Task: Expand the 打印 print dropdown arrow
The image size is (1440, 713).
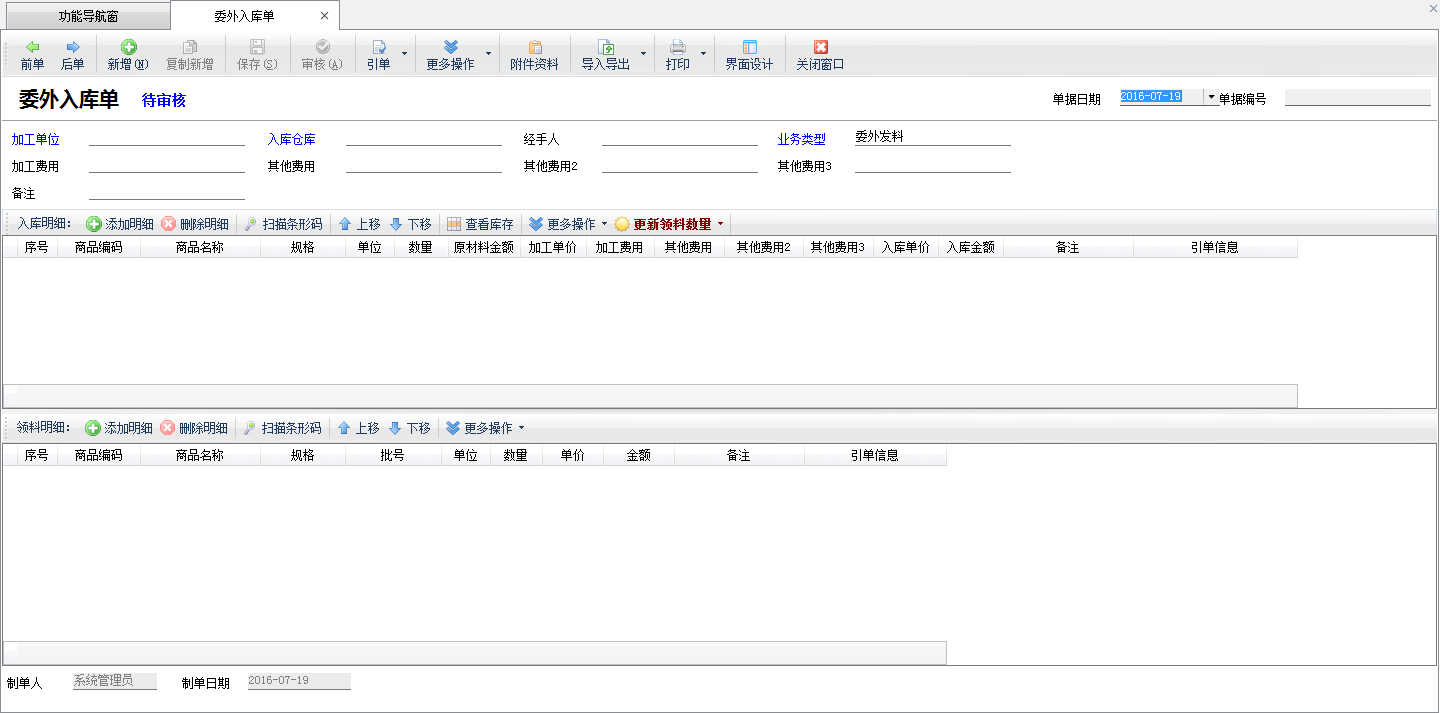Action: pos(703,54)
